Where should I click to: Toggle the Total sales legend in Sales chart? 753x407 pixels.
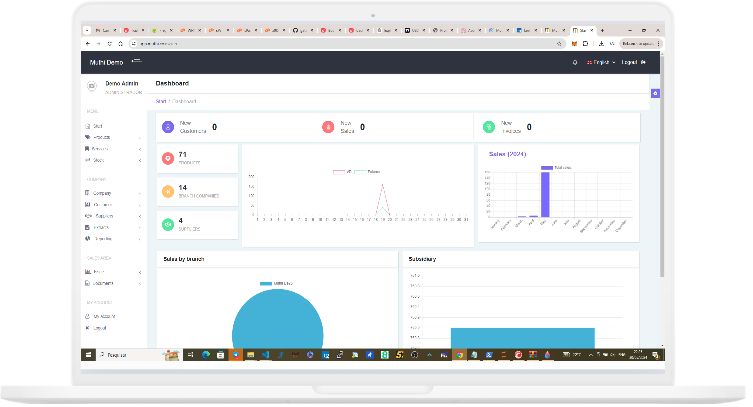tap(546, 167)
